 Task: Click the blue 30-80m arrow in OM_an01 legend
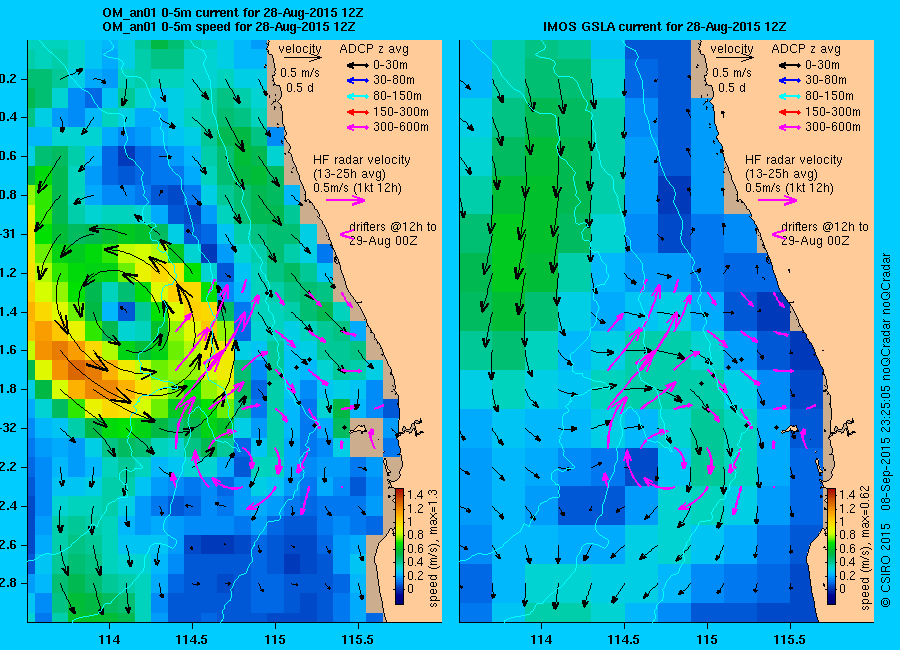coord(356,81)
